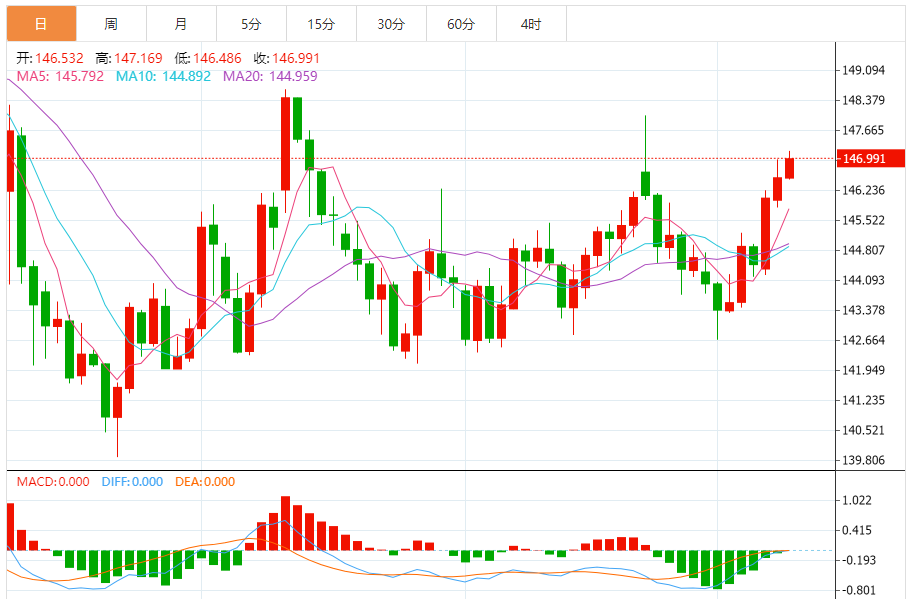This screenshot has height=599, width=912.
Task: Click the red 146.991 current price tag
Action: 871,158
